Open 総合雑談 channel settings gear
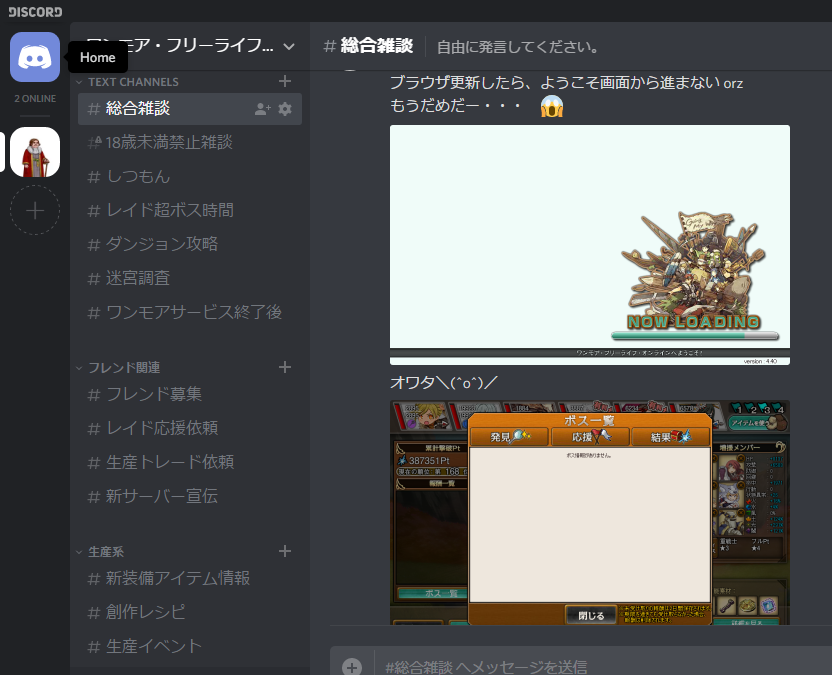This screenshot has width=832, height=675. point(285,109)
